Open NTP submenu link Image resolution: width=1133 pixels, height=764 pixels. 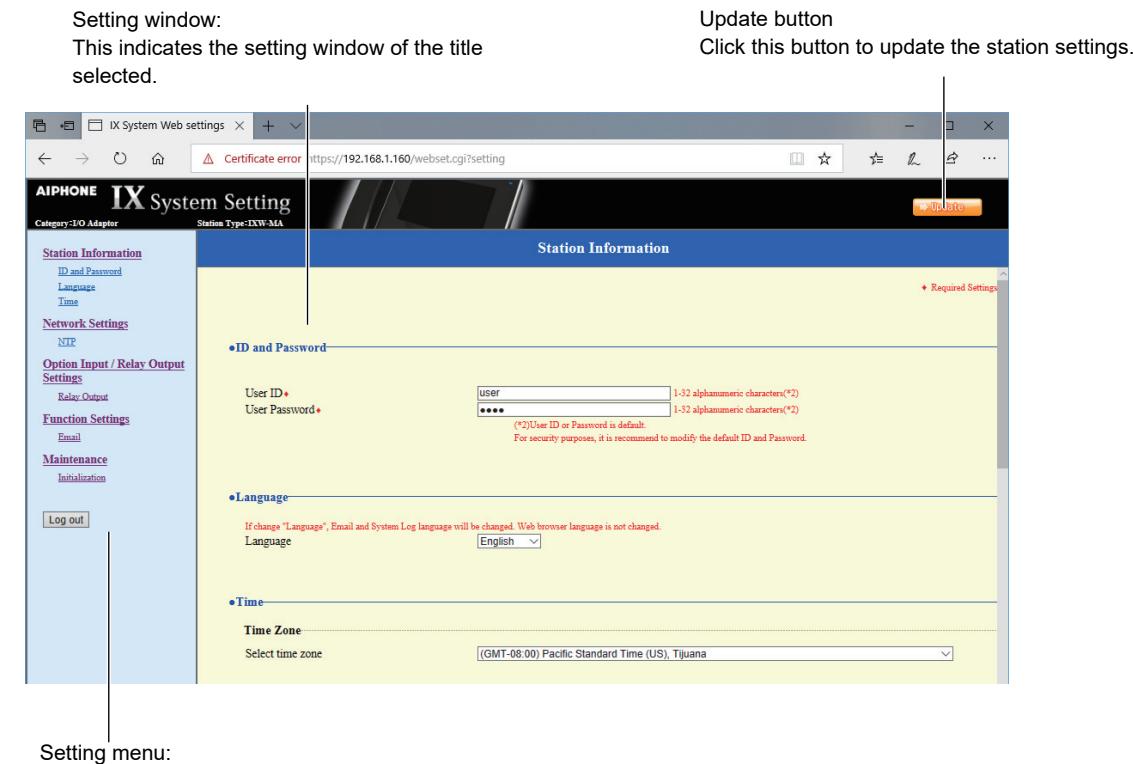pyautogui.click(x=66, y=342)
